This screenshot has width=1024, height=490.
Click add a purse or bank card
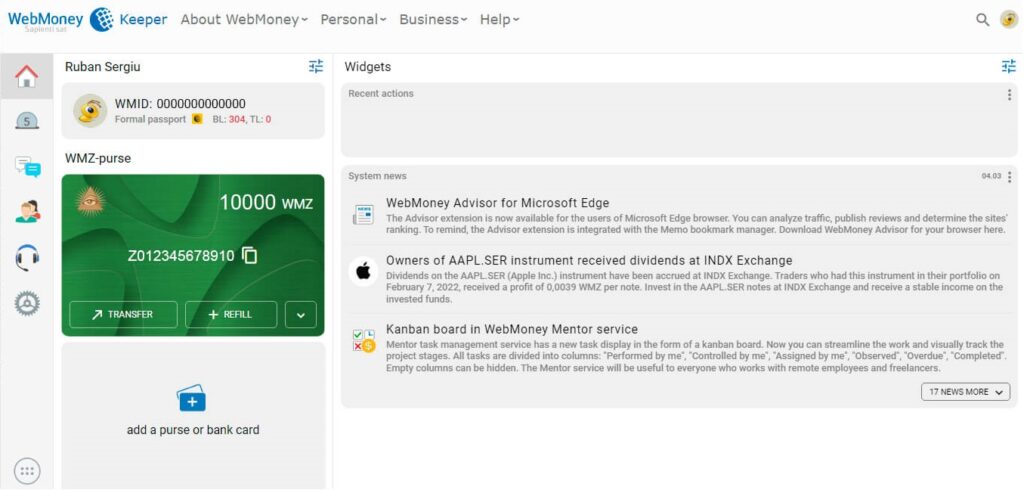193,430
